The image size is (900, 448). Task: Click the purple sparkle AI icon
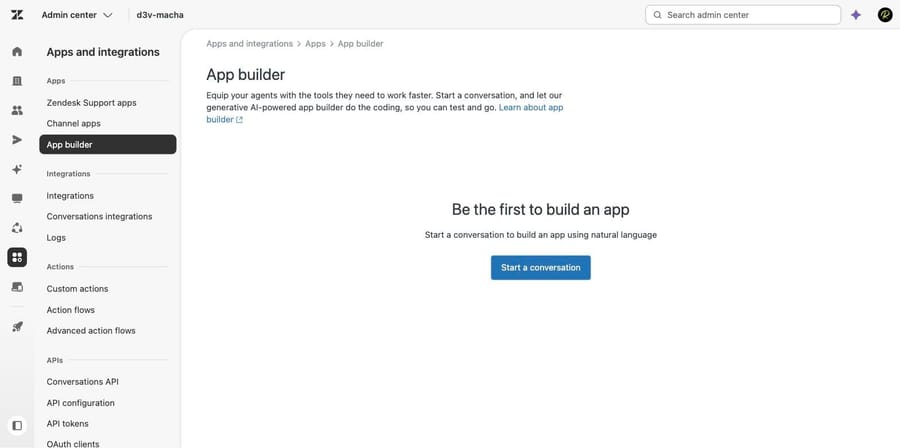856,15
